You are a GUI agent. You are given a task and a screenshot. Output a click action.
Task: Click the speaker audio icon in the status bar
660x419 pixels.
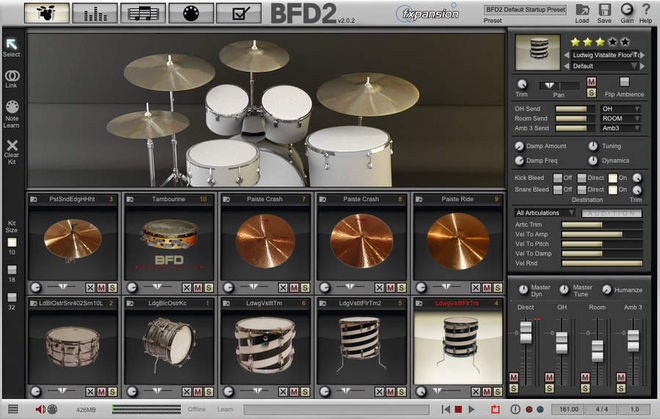pyautogui.click(x=40, y=409)
